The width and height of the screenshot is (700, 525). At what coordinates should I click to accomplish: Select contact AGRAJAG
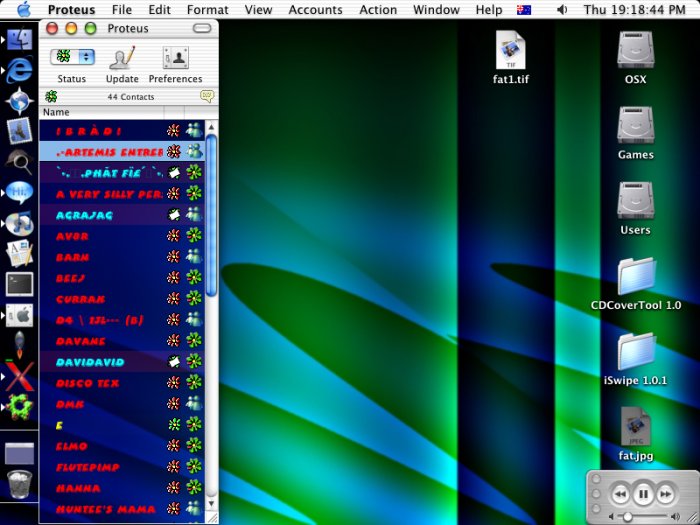point(122,215)
